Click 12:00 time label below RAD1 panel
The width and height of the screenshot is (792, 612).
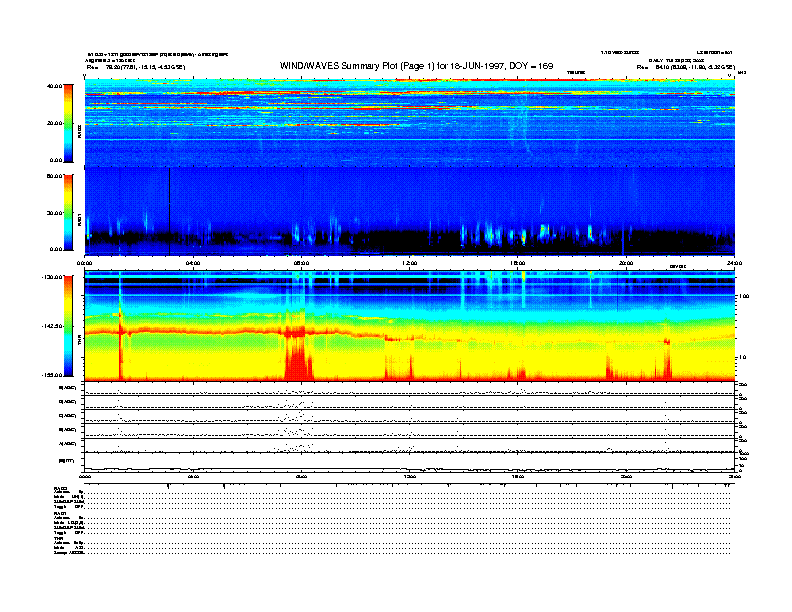[x=410, y=263]
